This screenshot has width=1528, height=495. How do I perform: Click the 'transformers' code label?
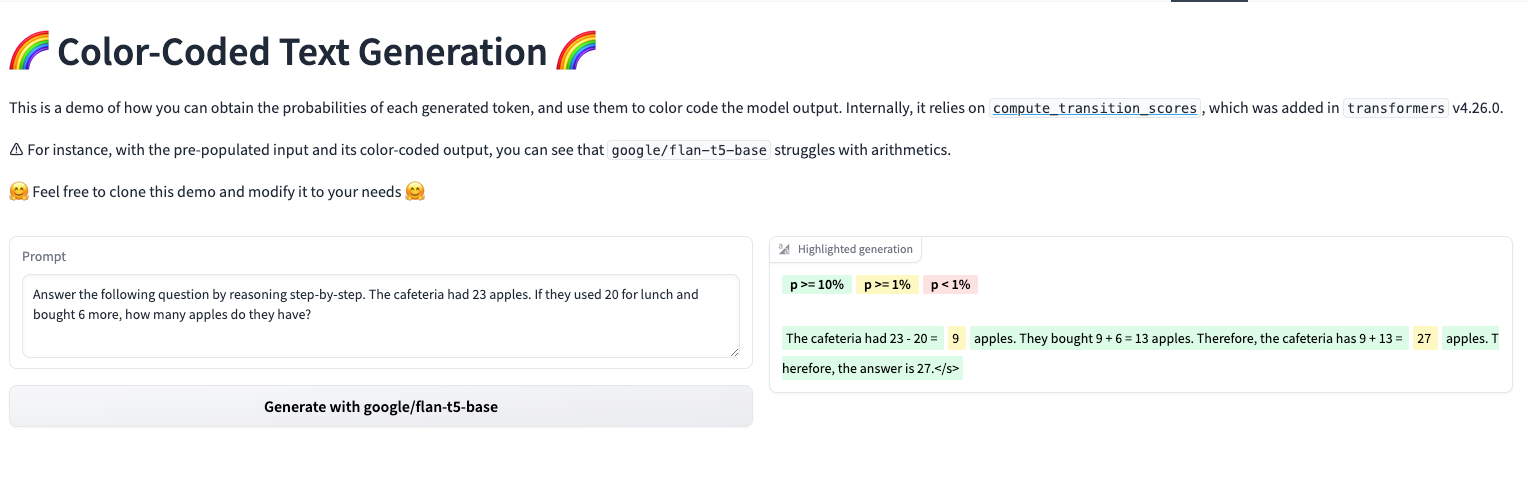coord(1396,108)
